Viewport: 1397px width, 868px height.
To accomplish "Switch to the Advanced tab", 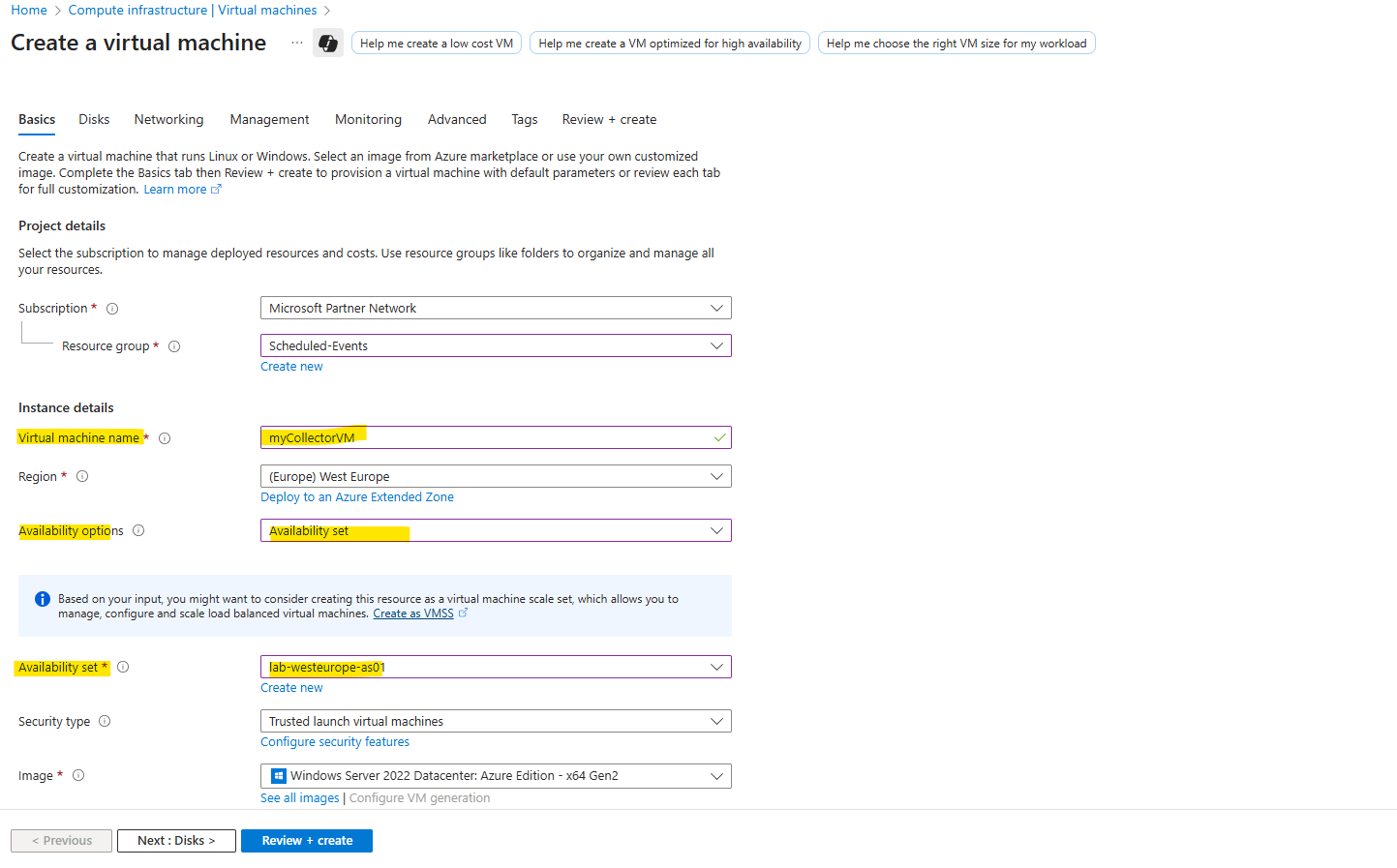I will click(x=457, y=120).
